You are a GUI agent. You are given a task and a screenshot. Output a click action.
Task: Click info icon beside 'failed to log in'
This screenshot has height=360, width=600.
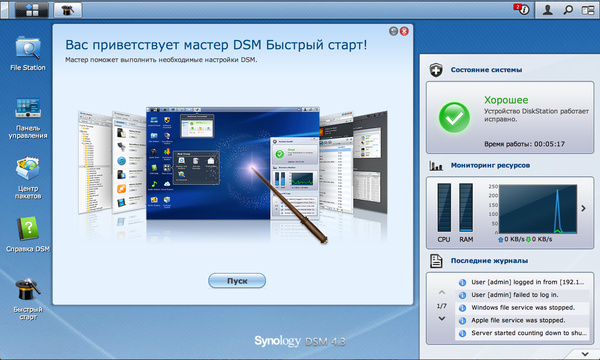[462, 295]
